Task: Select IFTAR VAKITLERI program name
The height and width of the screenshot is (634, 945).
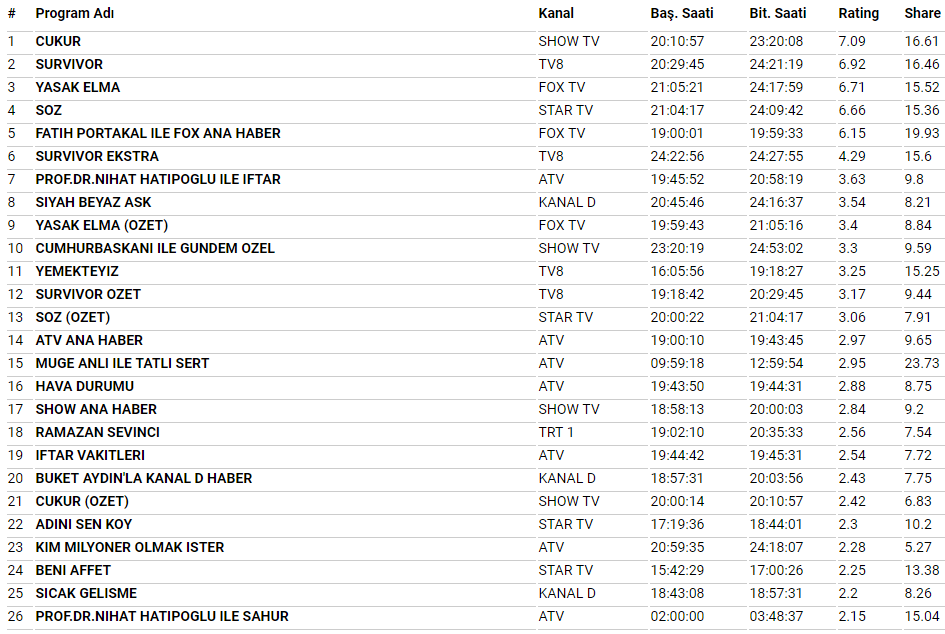Action: tap(90, 455)
